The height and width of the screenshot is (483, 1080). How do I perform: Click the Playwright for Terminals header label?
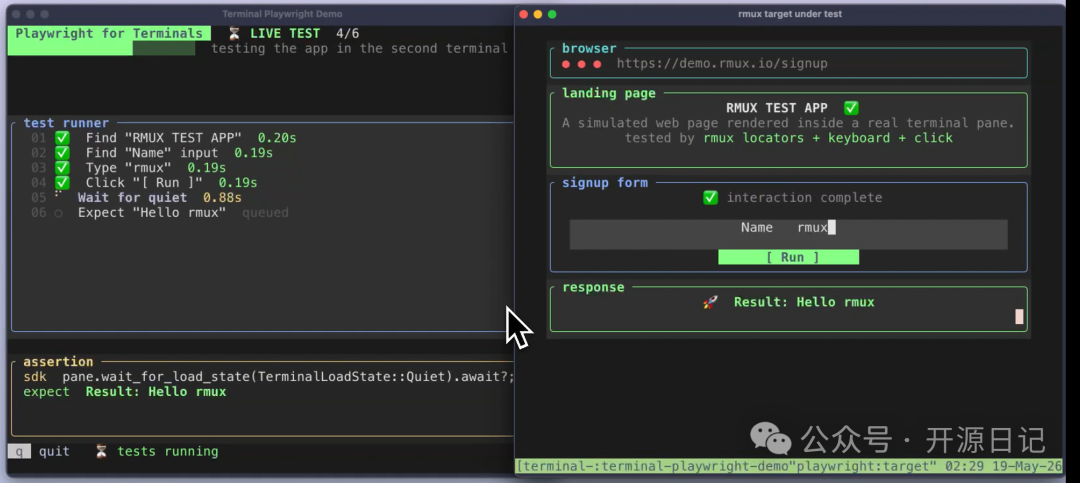click(109, 33)
